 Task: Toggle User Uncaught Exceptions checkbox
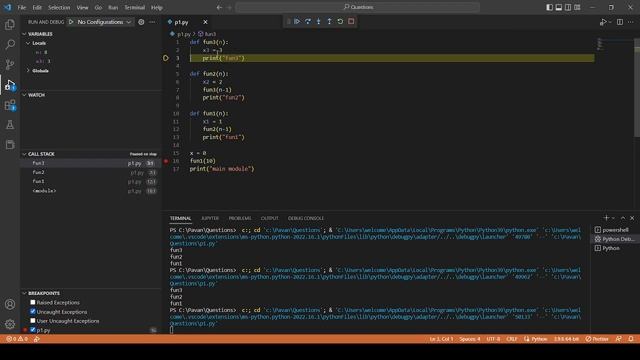pos(33,321)
